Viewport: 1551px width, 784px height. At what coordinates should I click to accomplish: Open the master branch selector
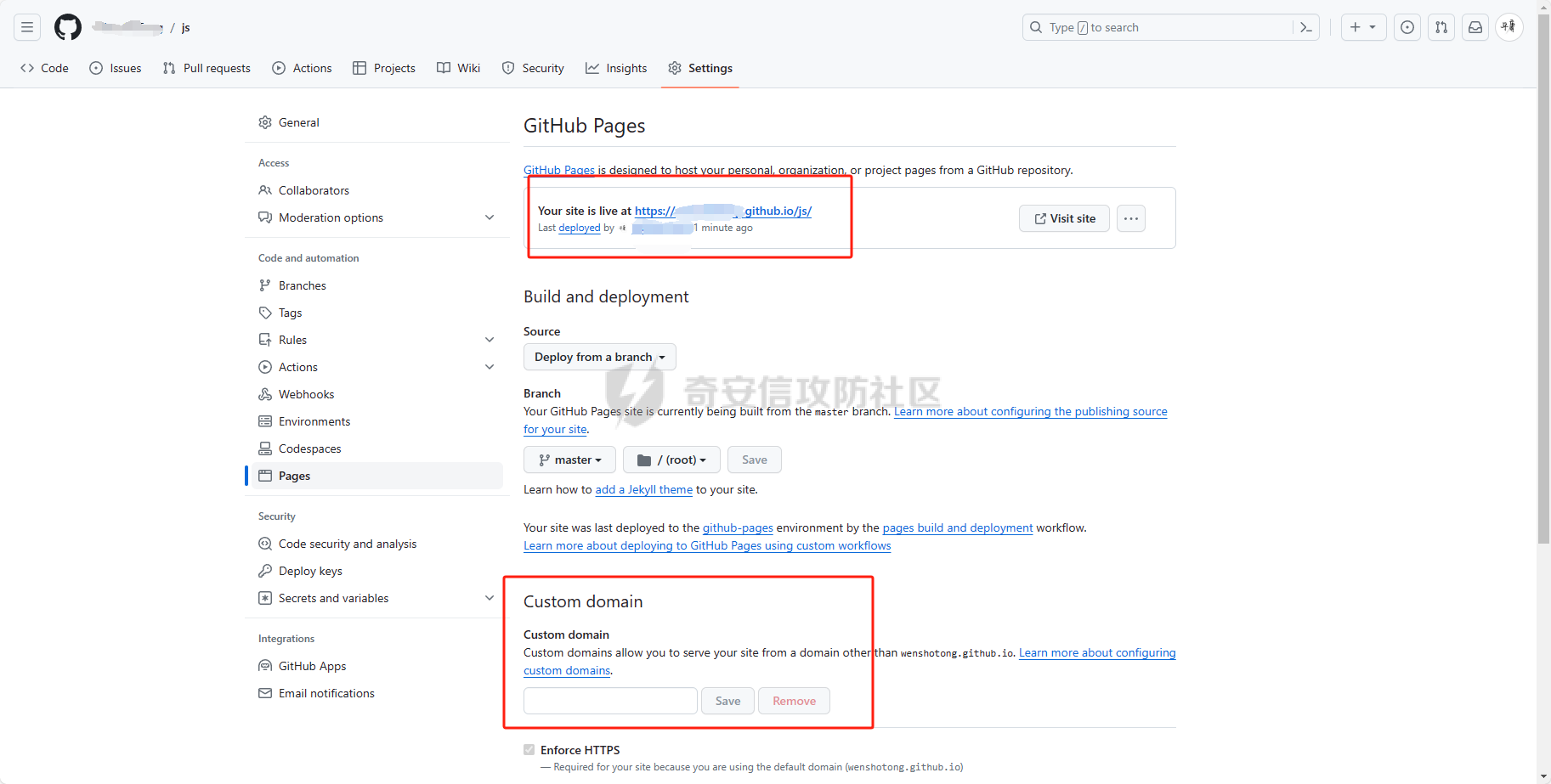569,460
